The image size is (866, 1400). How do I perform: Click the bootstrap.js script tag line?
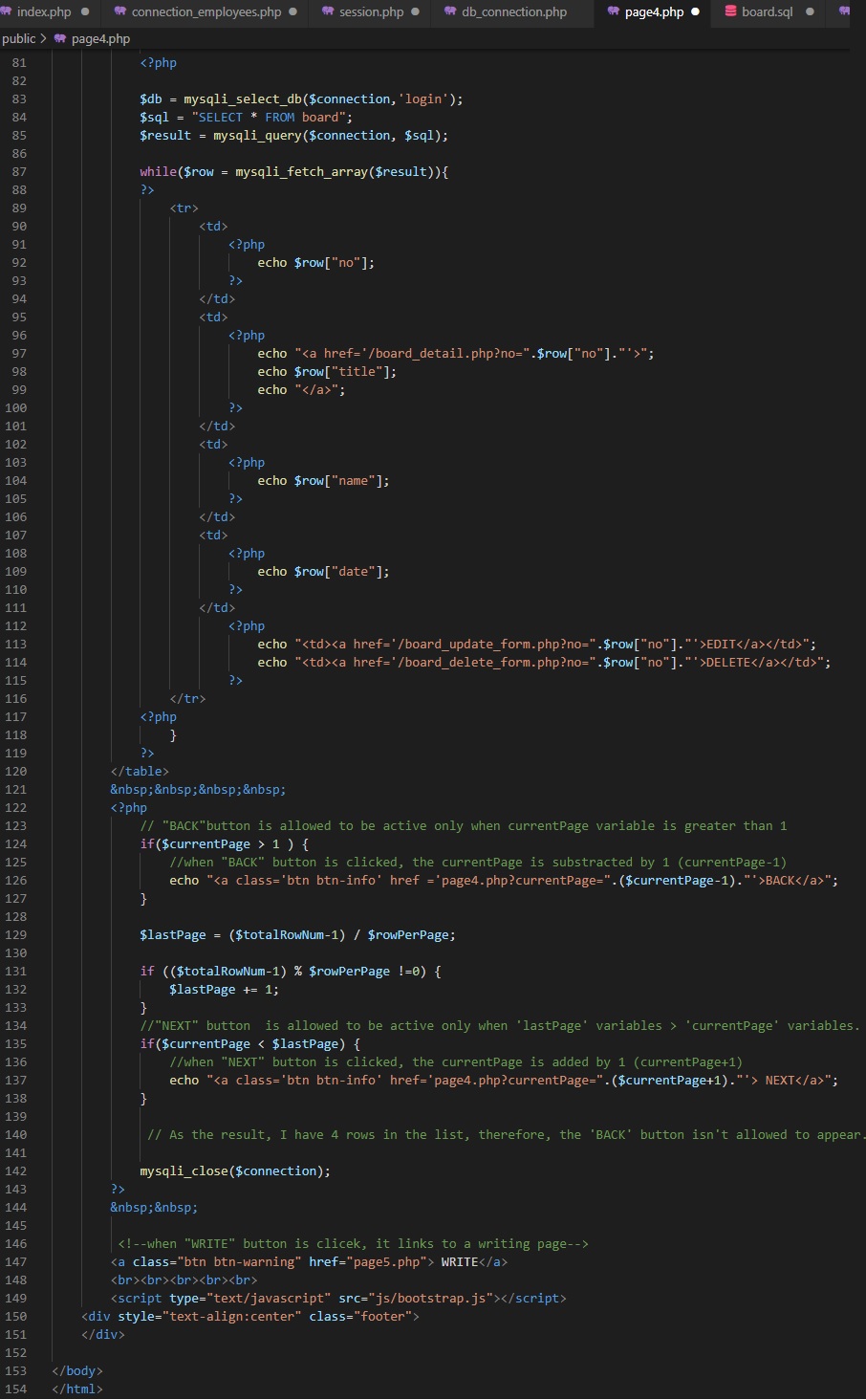[x=338, y=1299]
